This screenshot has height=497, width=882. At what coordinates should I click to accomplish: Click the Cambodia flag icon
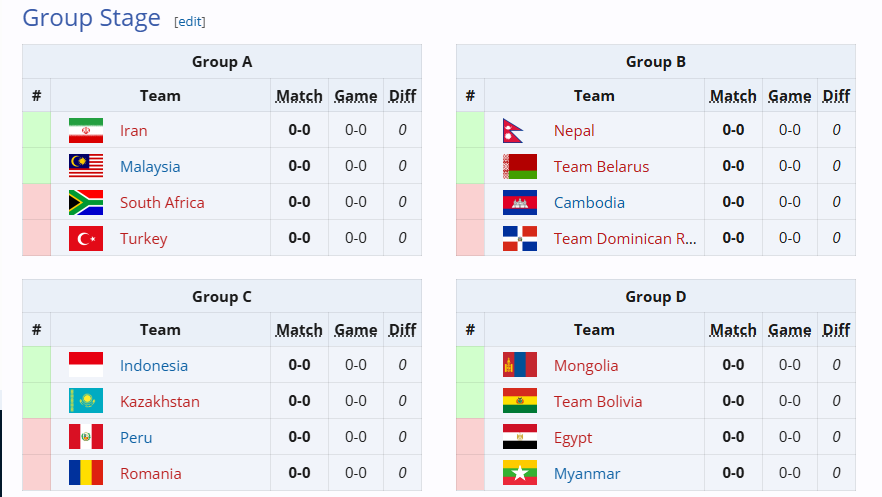[x=520, y=203]
